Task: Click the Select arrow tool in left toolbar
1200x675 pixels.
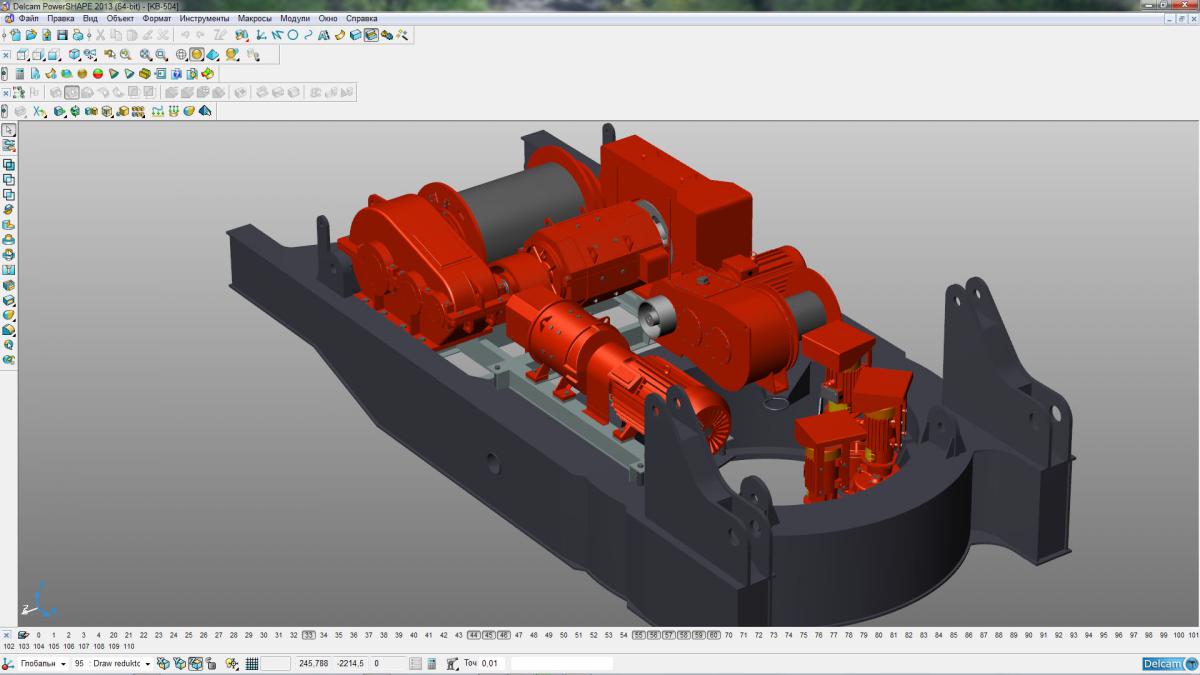Action: [x=9, y=129]
